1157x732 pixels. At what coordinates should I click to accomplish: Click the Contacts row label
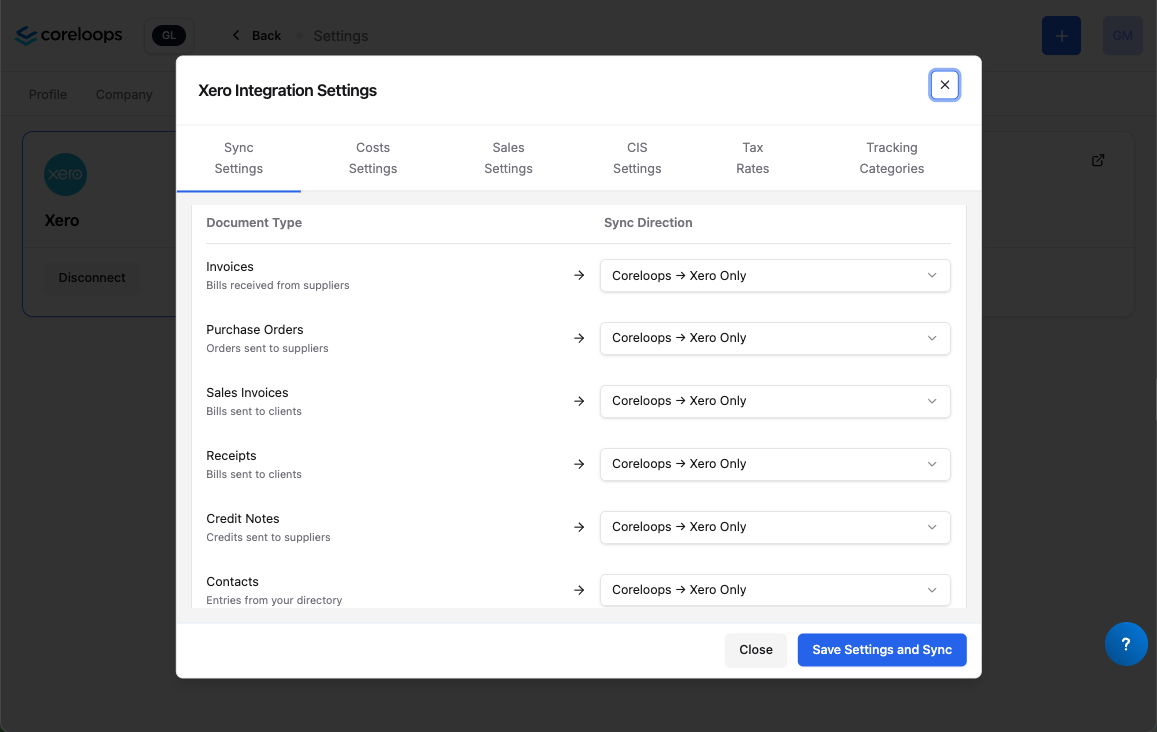(232, 581)
